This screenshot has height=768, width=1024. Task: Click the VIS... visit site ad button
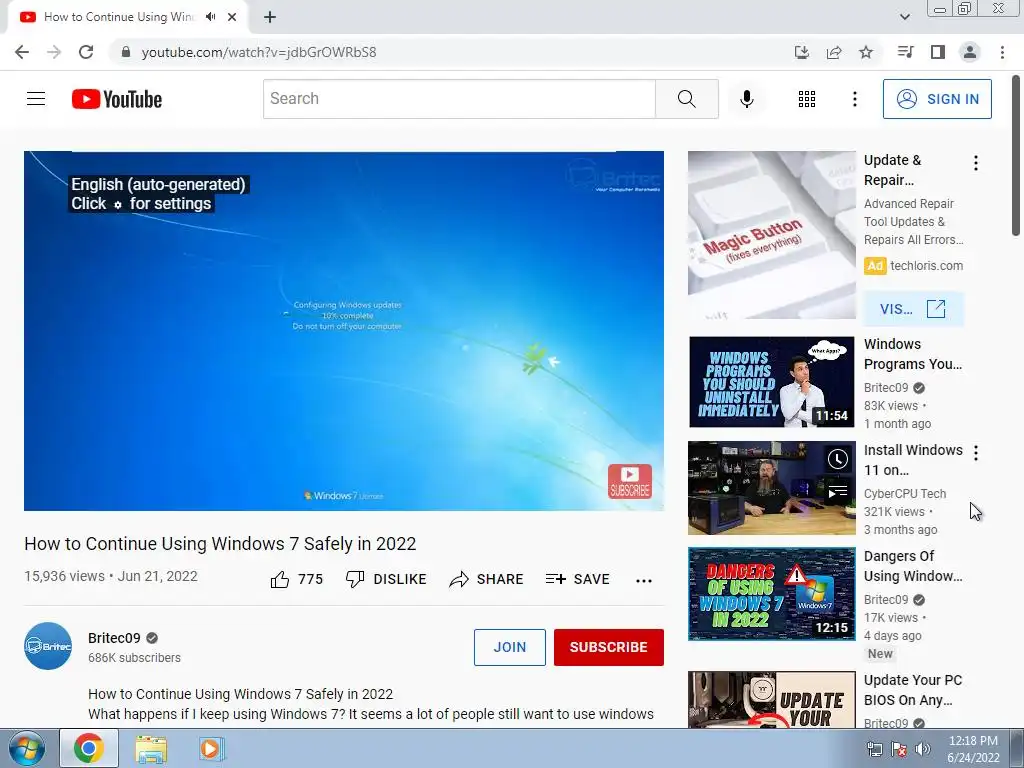click(912, 309)
